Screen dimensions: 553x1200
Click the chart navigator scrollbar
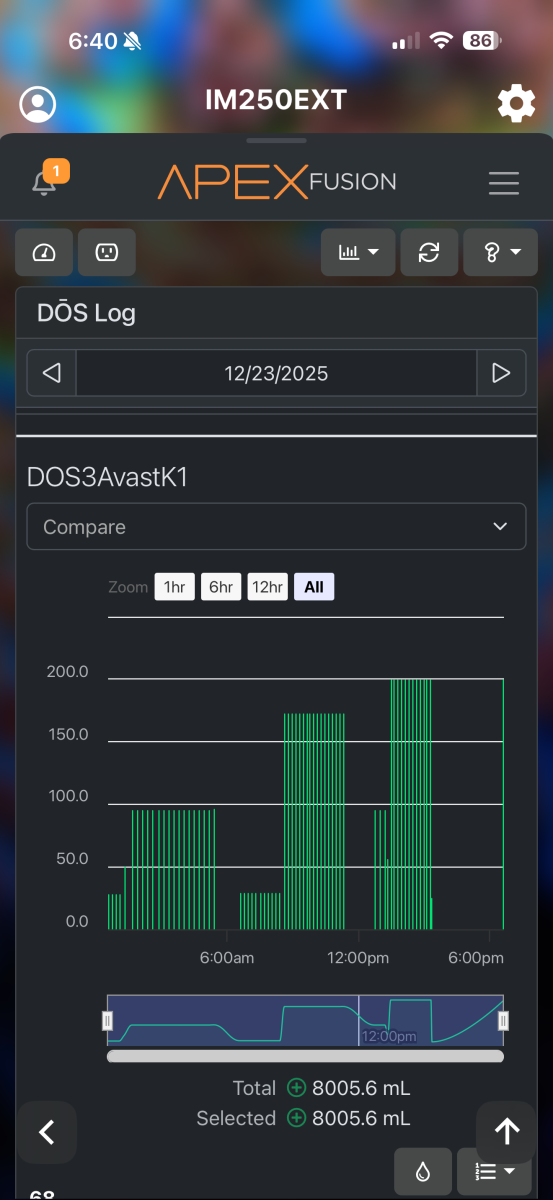305,1055
